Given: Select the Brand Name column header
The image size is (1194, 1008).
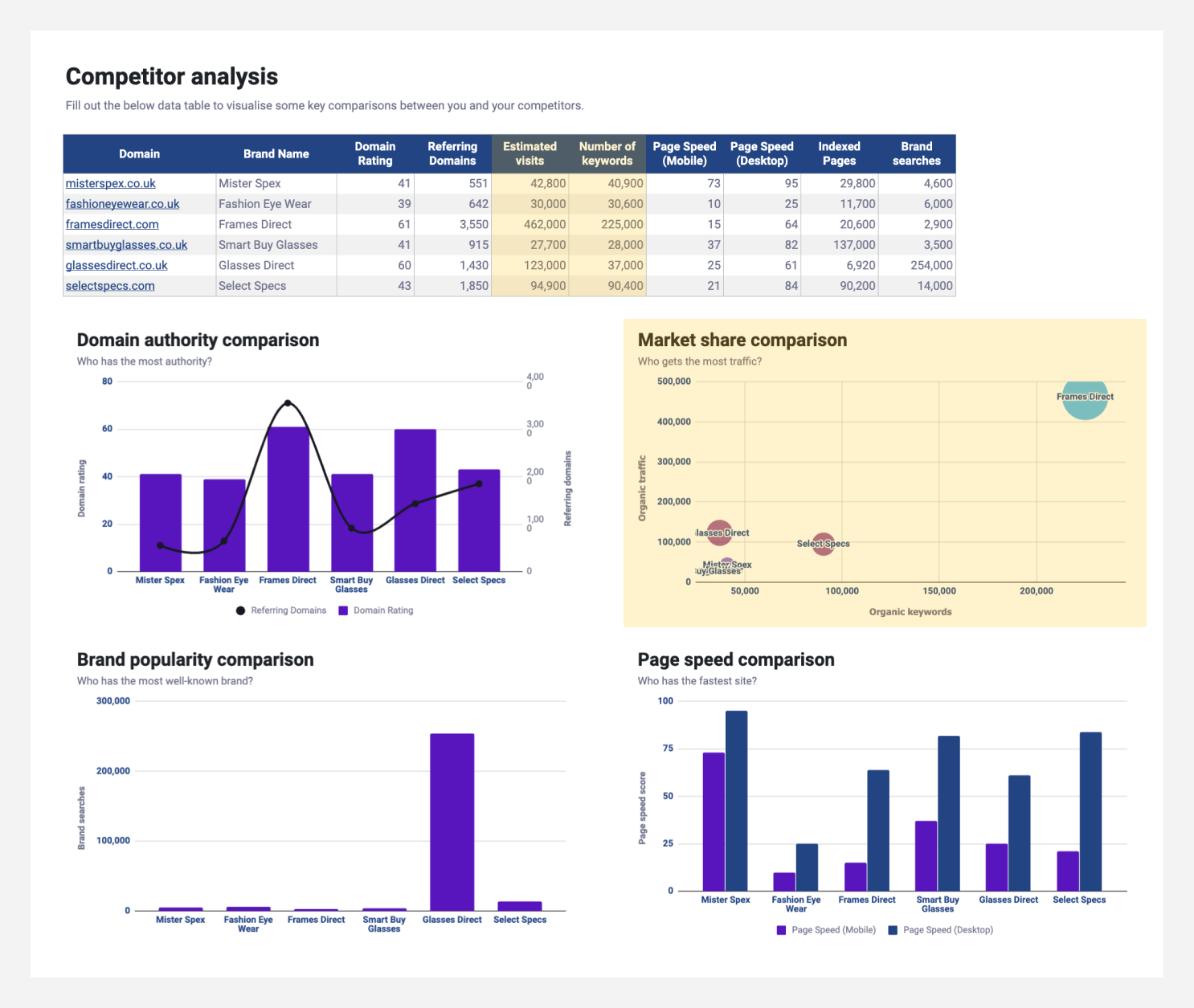Looking at the screenshot, I should coord(276,153).
